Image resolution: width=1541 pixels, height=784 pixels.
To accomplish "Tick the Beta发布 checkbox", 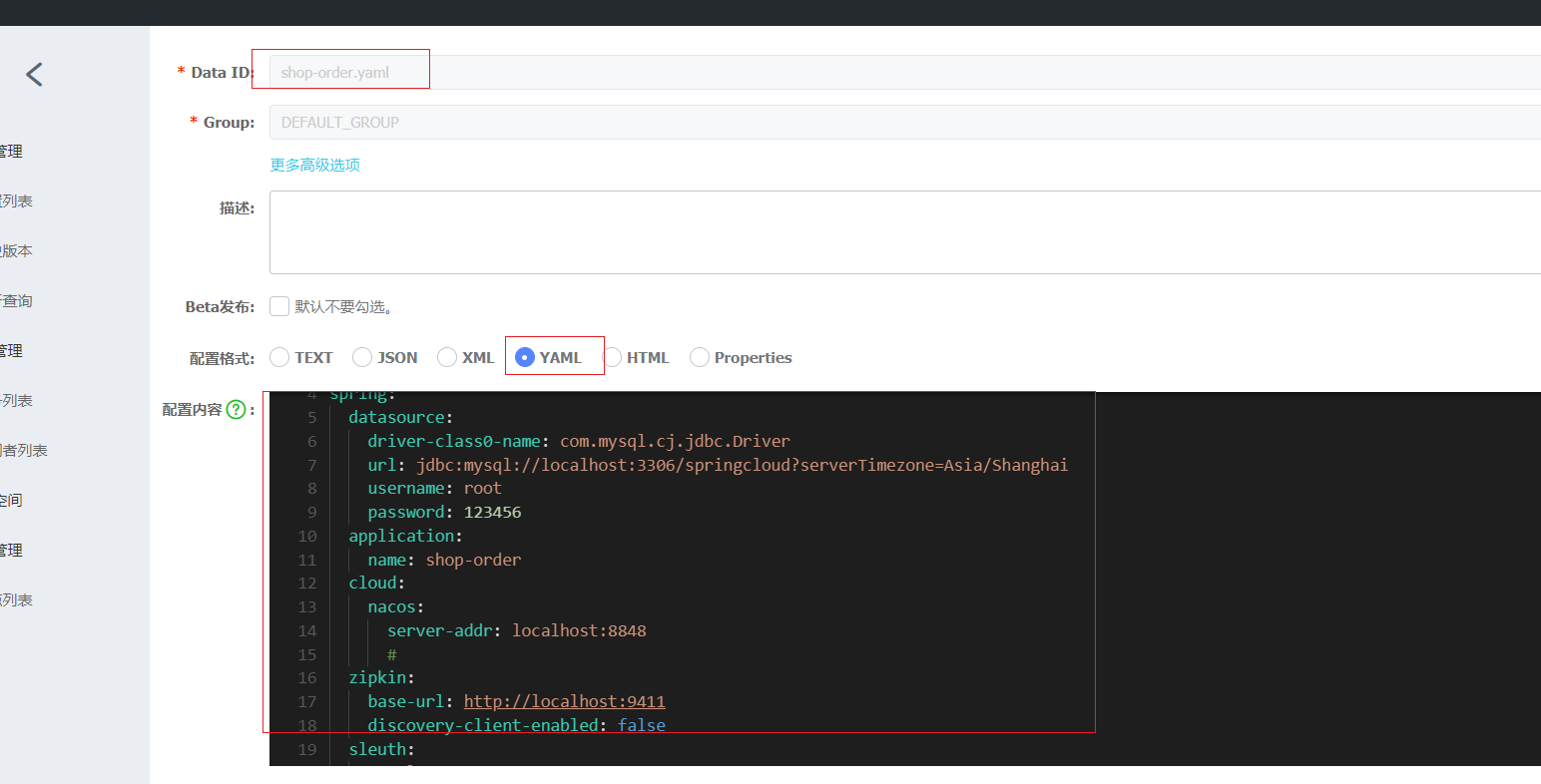I will 279,306.
